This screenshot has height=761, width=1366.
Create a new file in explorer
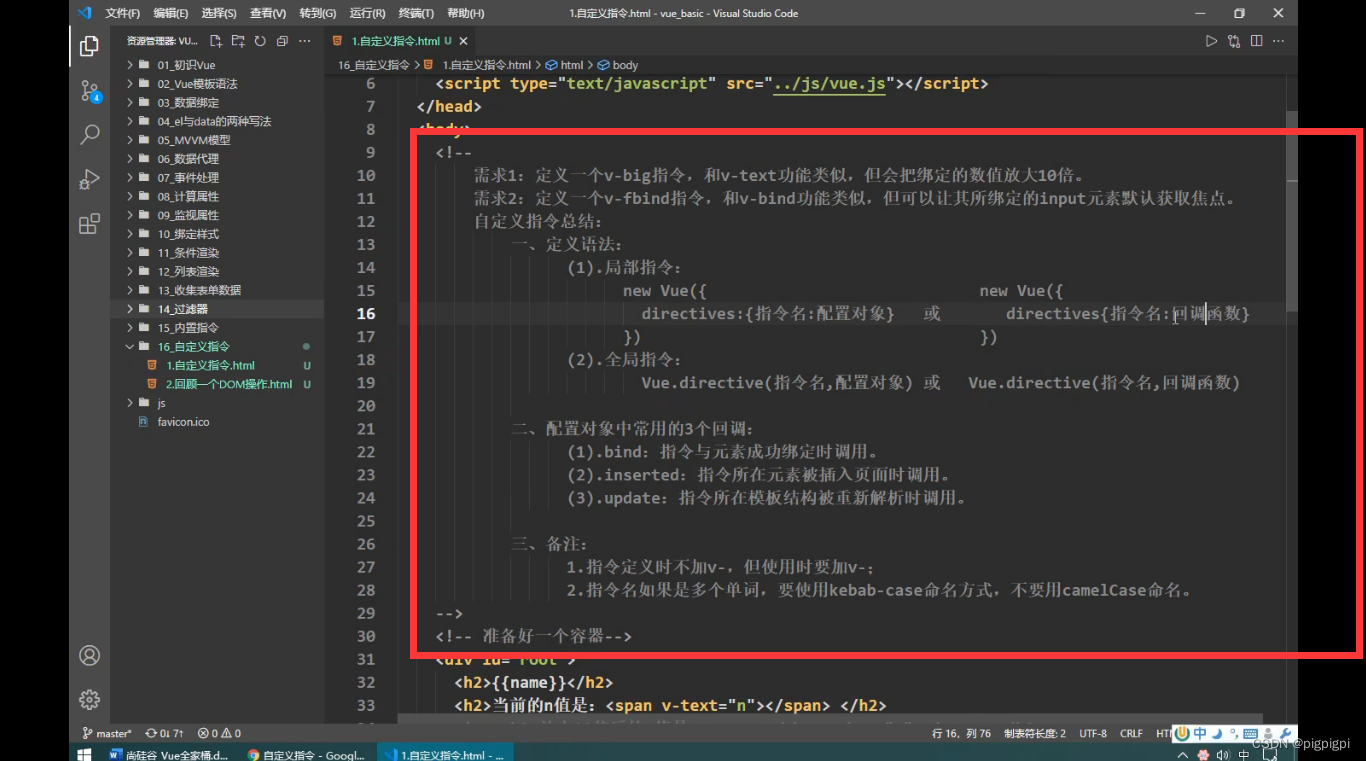[216, 41]
